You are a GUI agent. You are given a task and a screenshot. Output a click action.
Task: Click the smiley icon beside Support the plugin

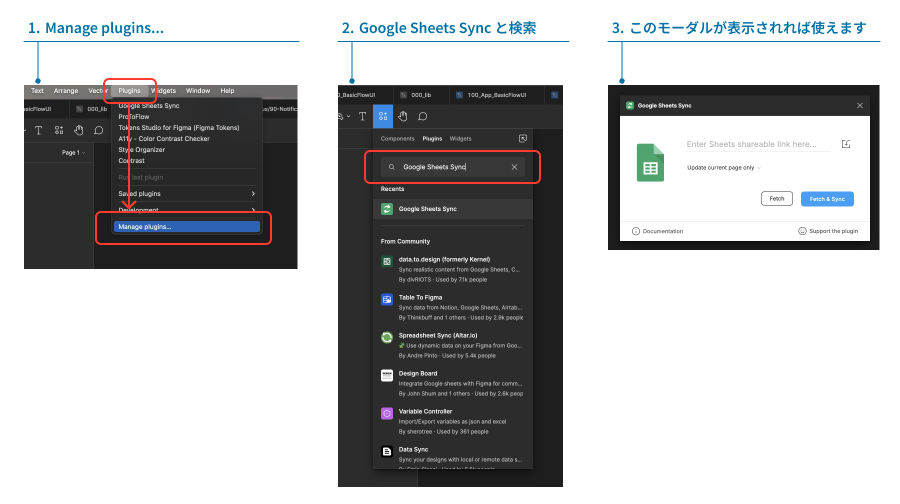pyautogui.click(x=802, y=231)
